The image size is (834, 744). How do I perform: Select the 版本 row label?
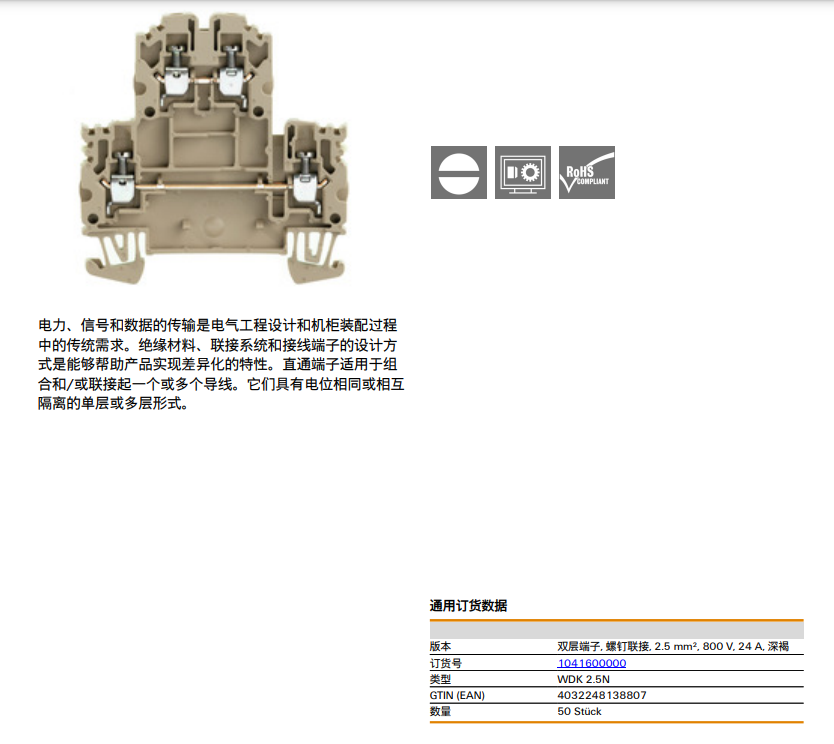point(441,647)
